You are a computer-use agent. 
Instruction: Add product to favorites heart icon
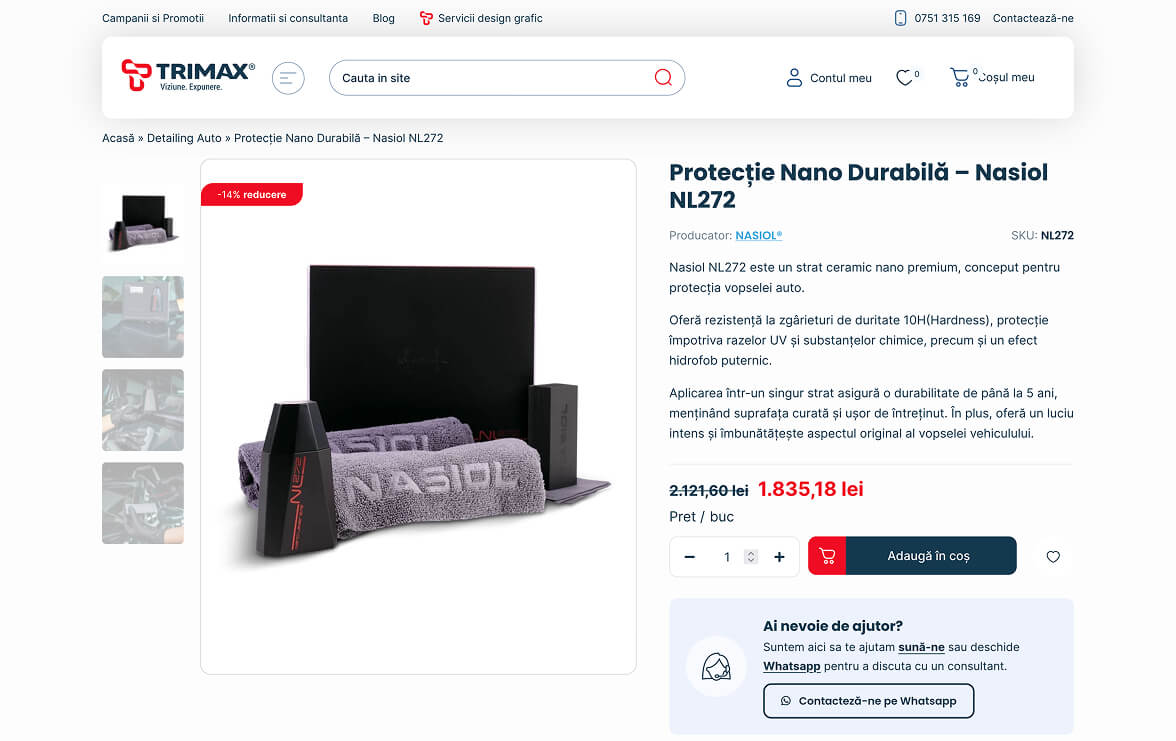coord(1053,556)
